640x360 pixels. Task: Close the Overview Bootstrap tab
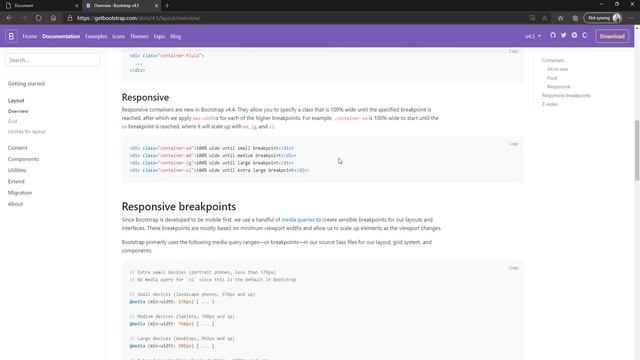(156, 6)
